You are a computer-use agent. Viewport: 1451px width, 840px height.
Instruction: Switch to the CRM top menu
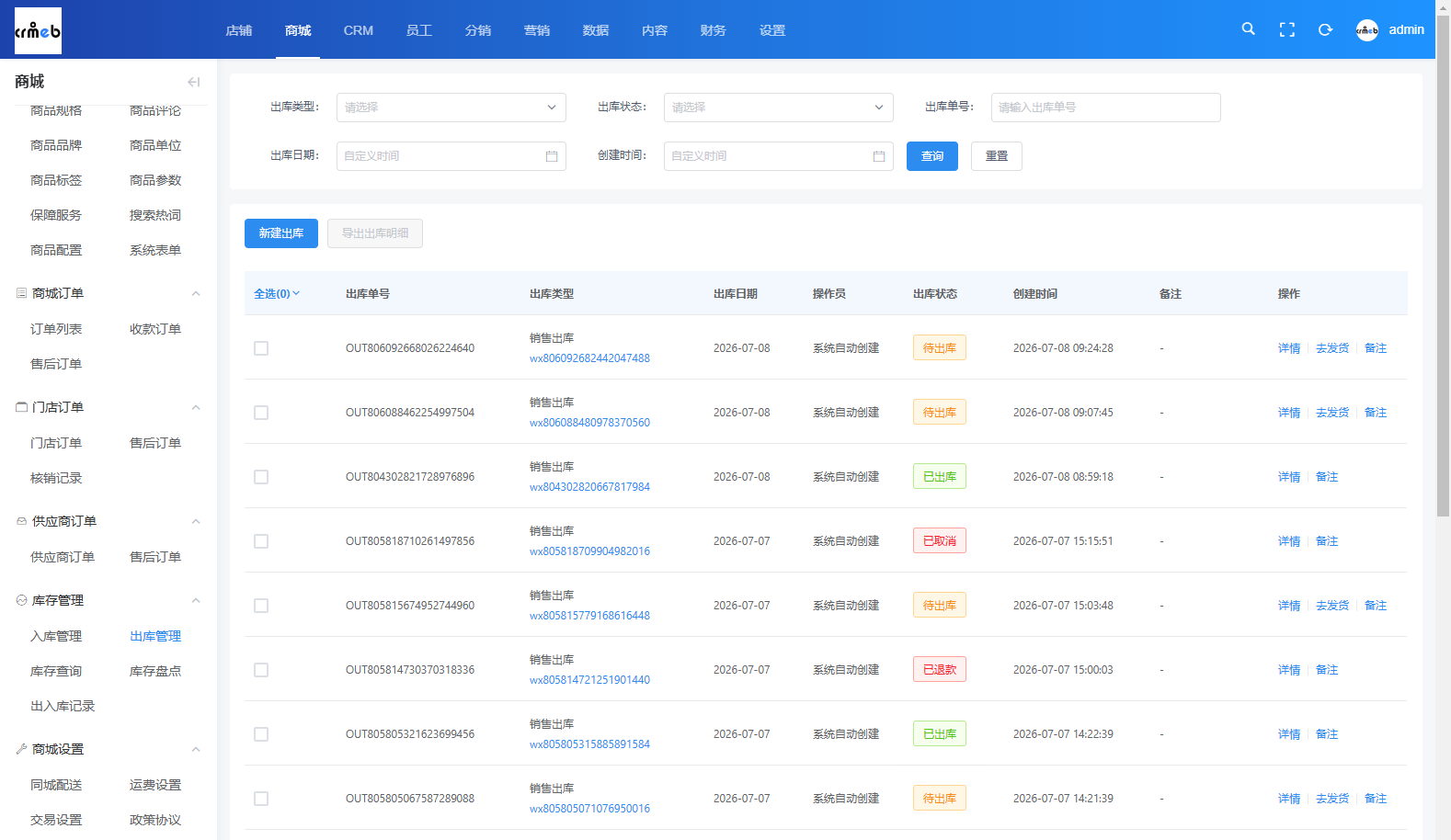(x=359, y=30)
